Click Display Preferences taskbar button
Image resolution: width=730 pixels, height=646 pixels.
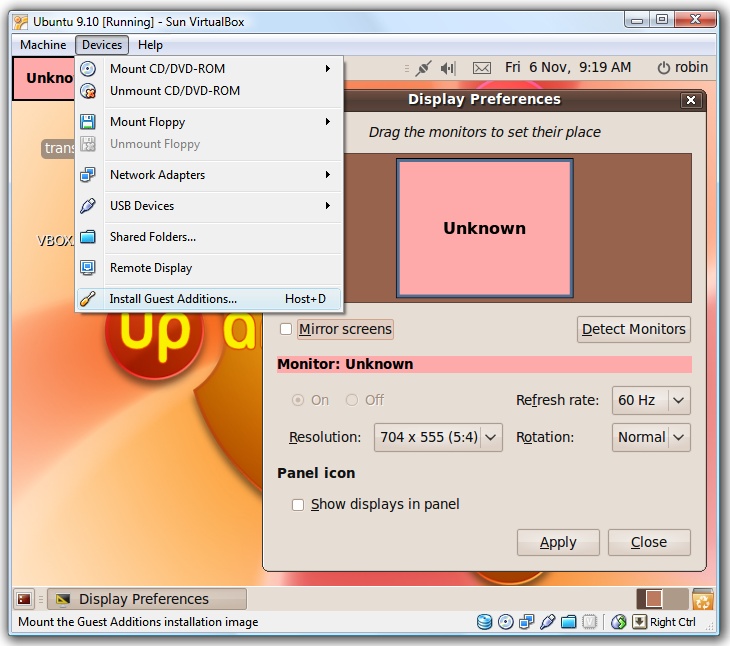click(147, 599)
